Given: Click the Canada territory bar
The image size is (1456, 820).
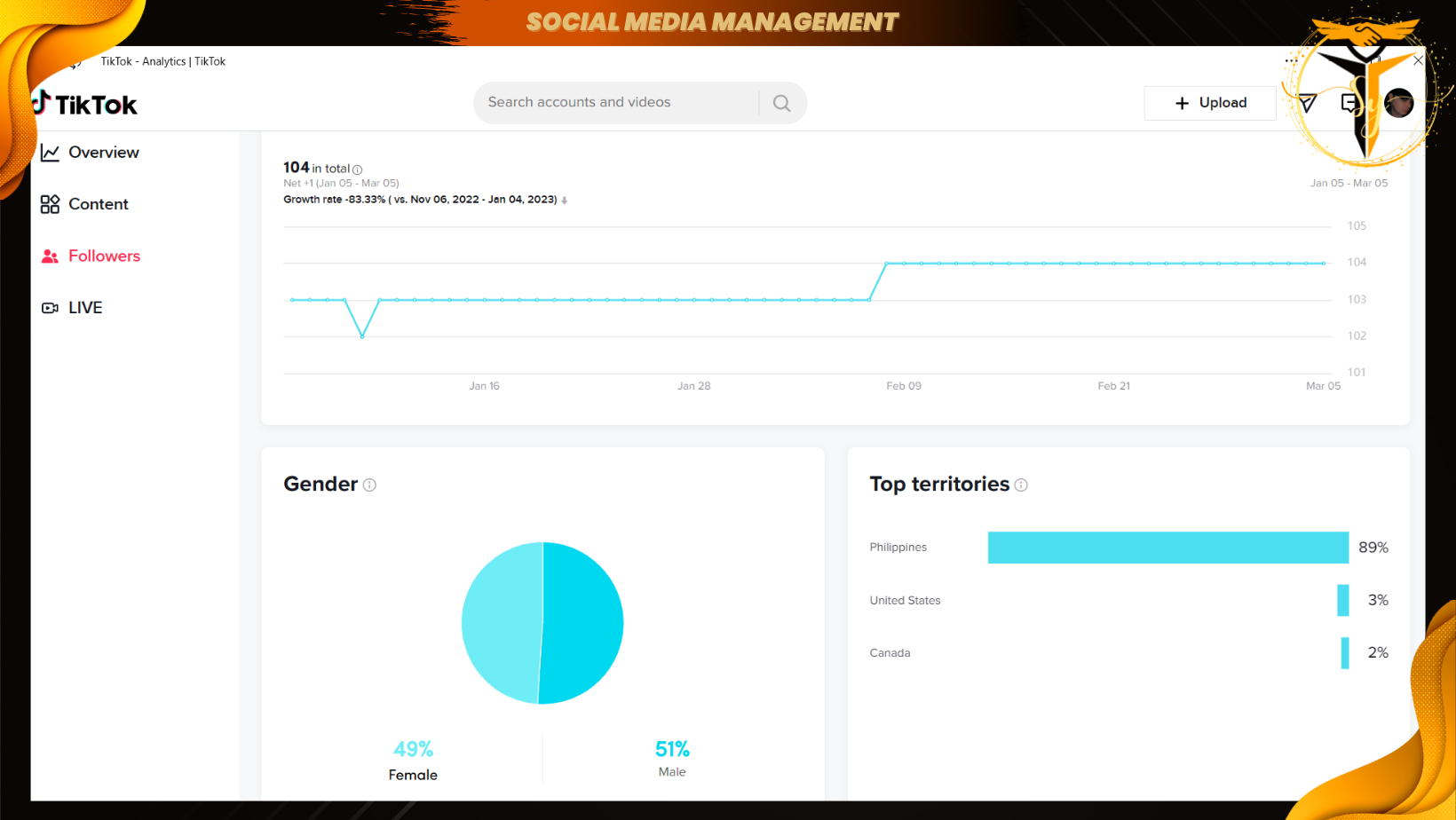Looking at the screenshot, I should pos(1345,652).
